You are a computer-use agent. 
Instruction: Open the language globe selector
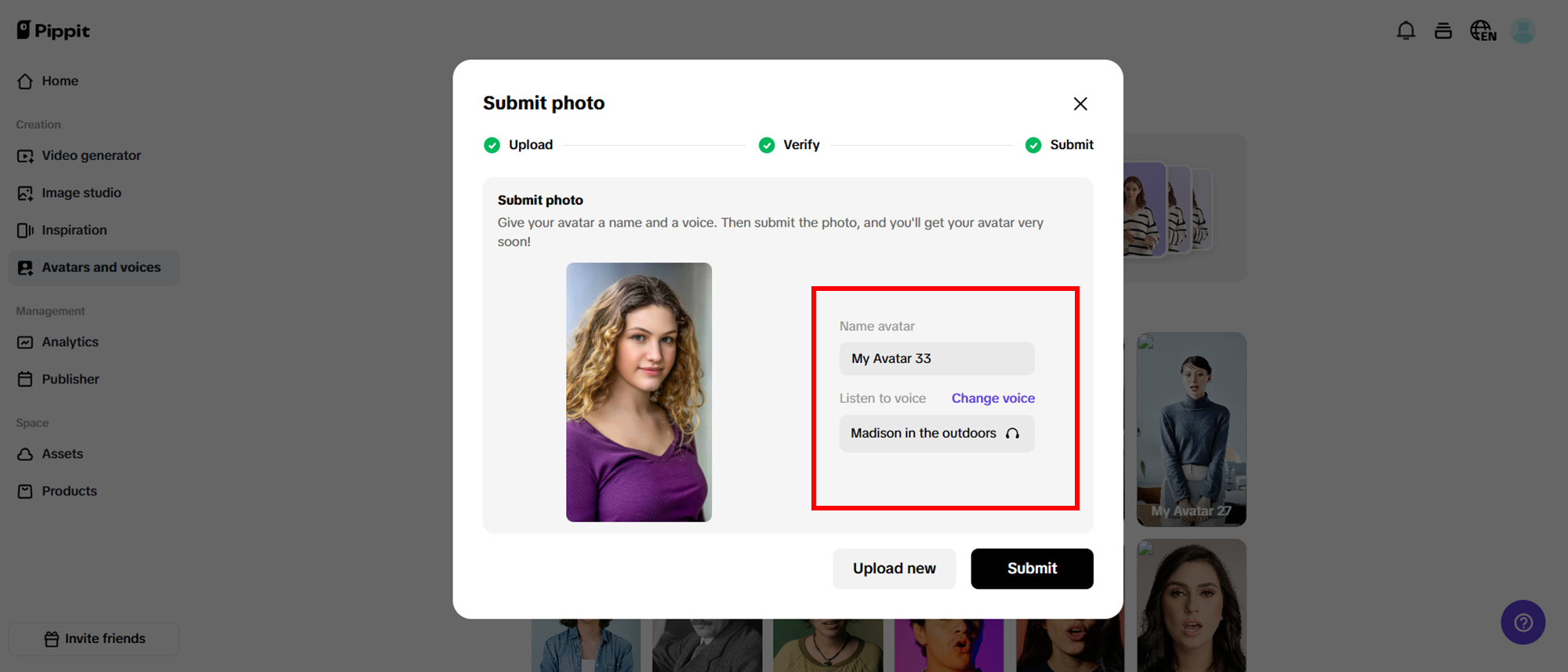point(1483,31)
